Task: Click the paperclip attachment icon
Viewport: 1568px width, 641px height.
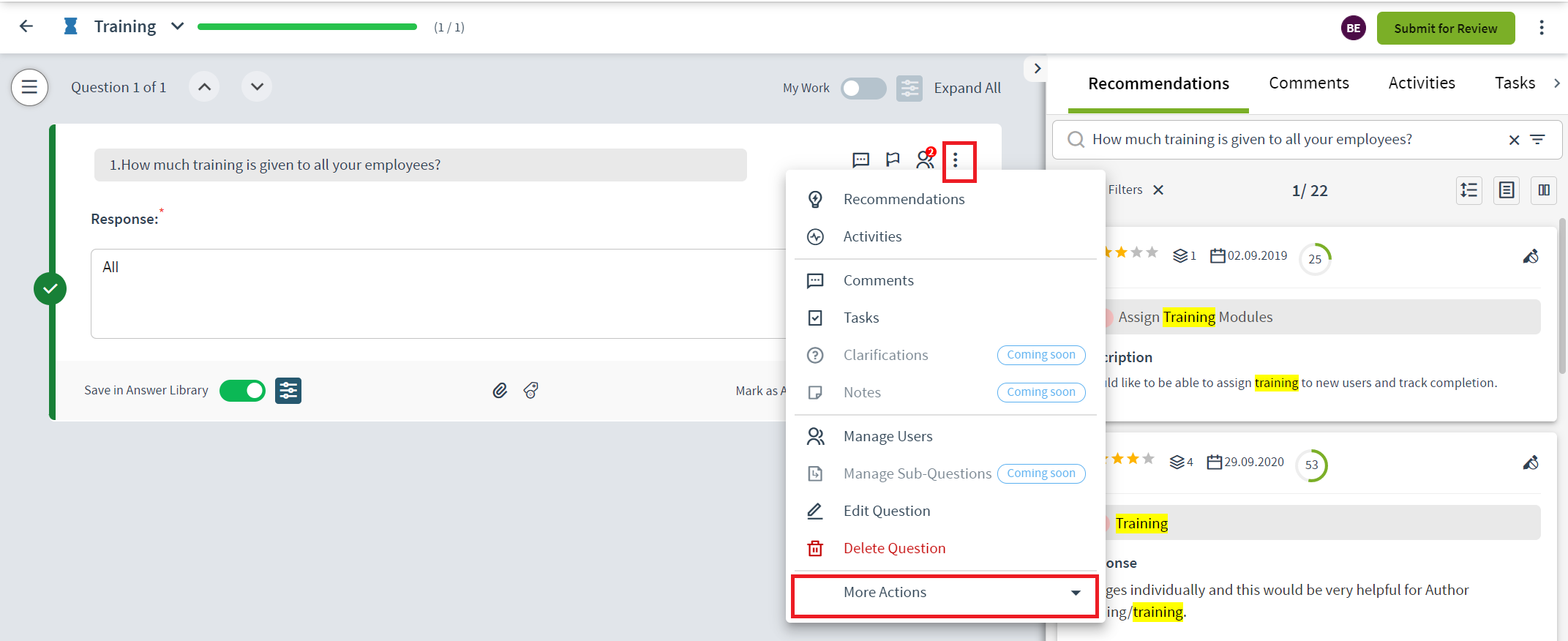Action: [500, 391]
